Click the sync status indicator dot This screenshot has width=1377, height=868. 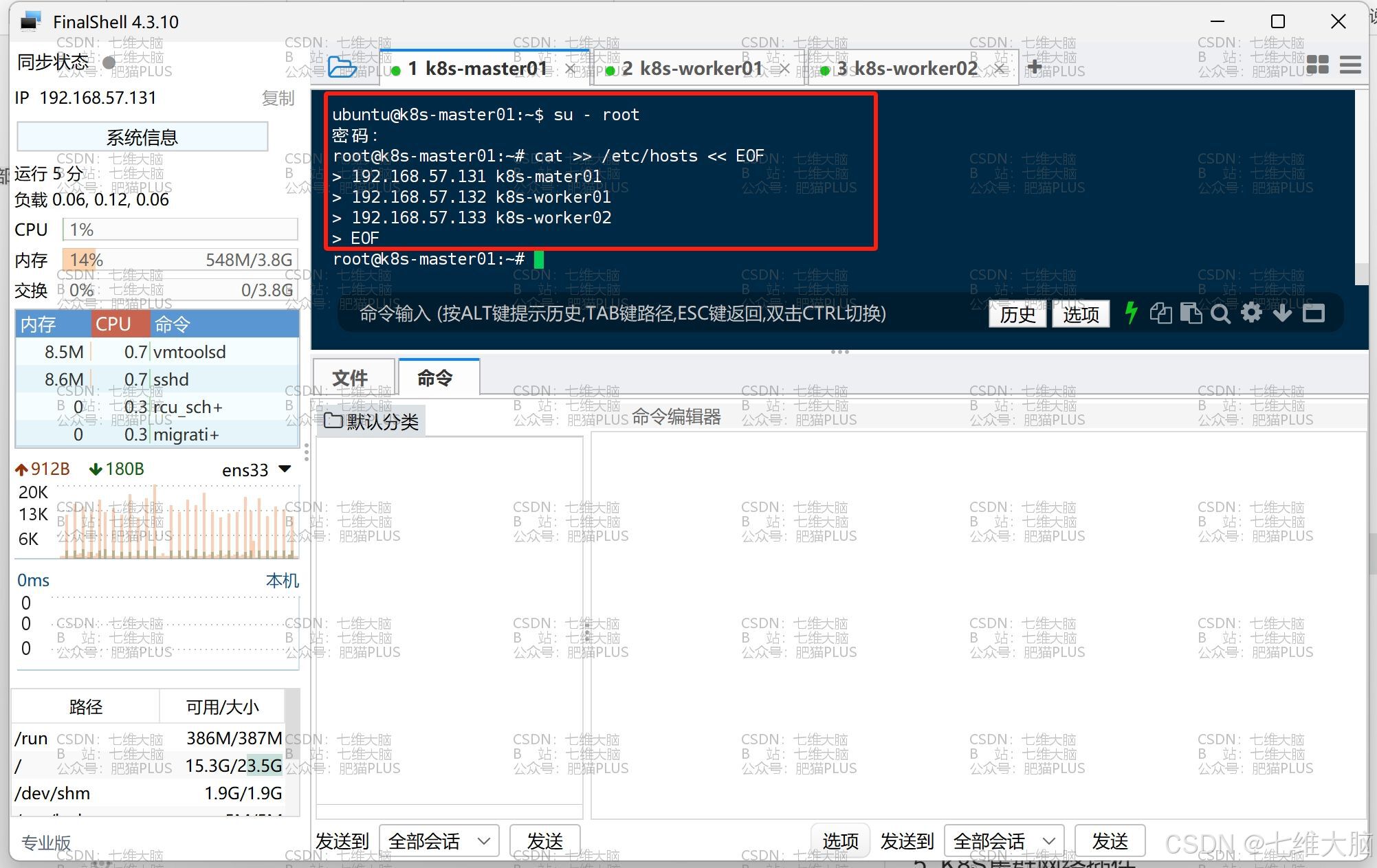[x=109, y=62]
